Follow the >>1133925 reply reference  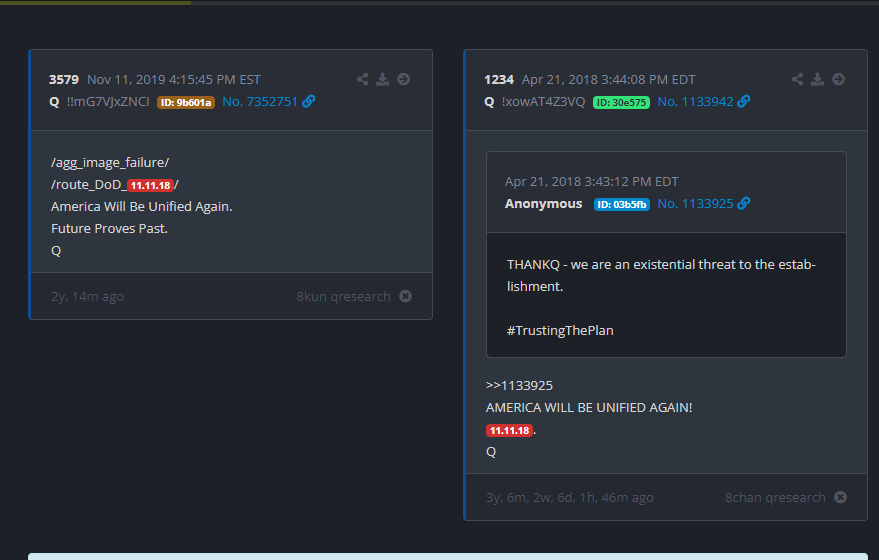coord(520,386)
